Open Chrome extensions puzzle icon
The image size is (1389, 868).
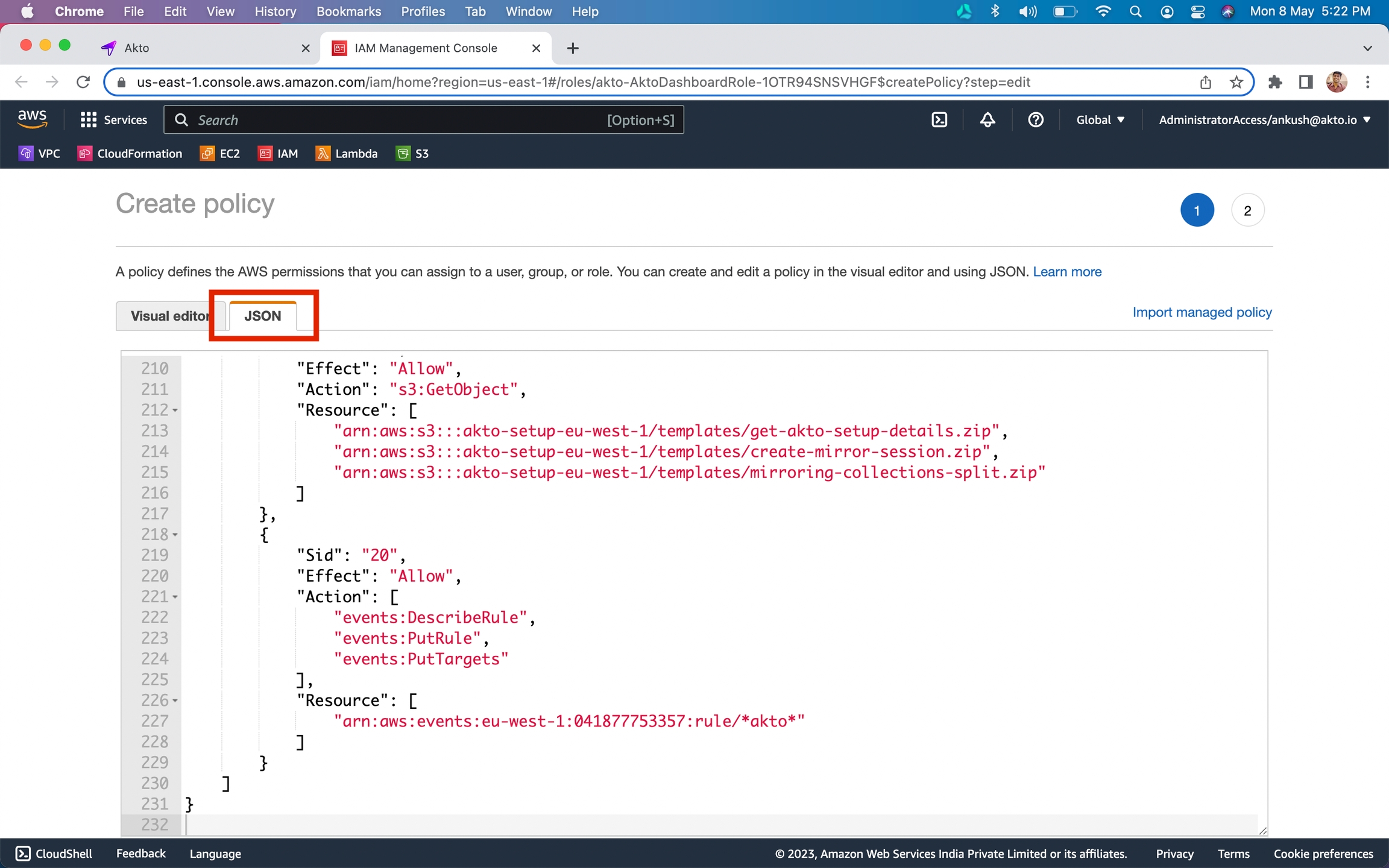click(1274, 82)
